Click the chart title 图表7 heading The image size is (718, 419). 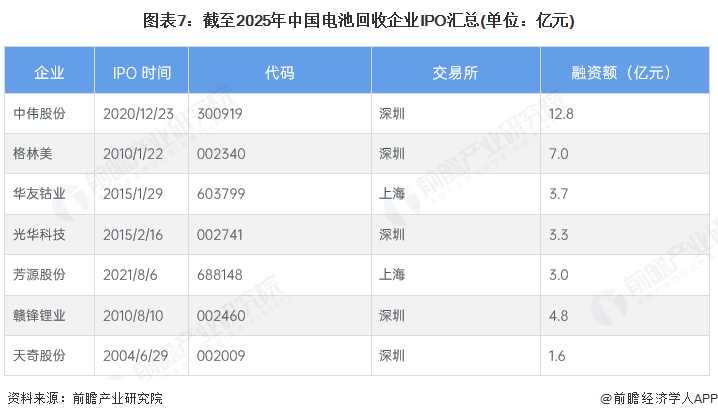click(358, 21)
